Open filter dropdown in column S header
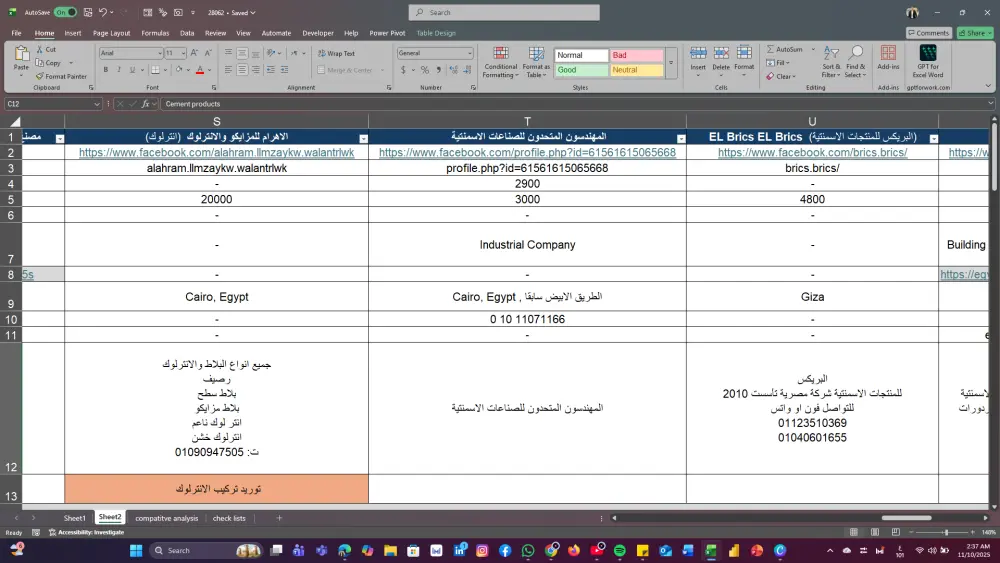 (363, 138)
